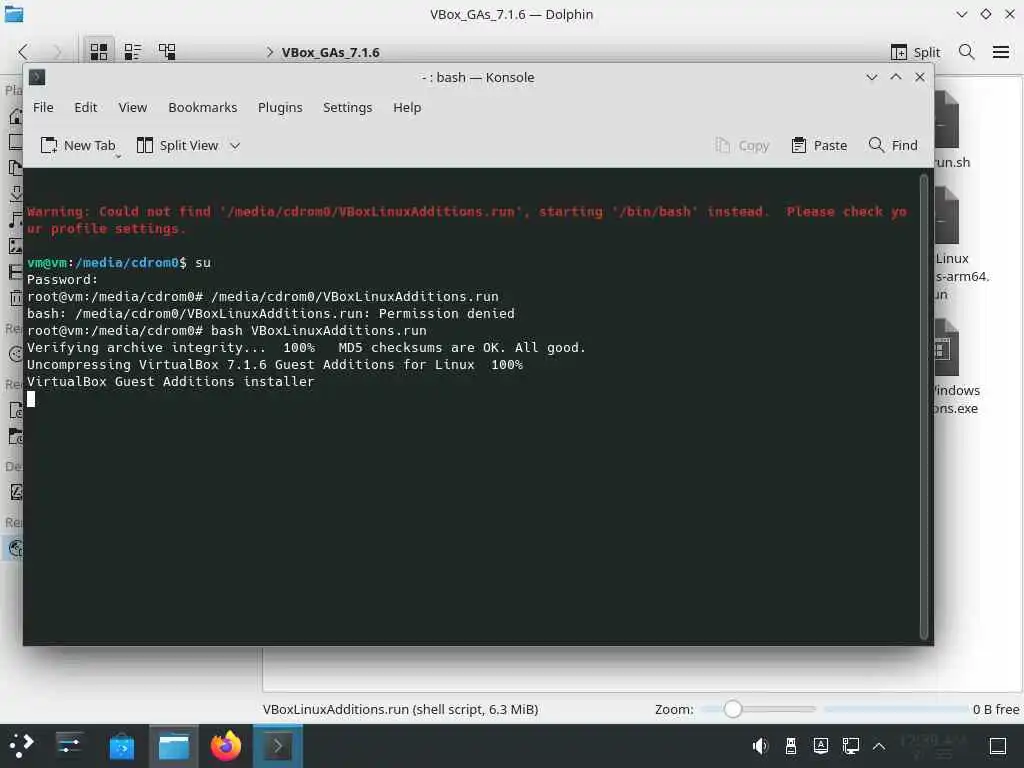Open the Settings menu in Konsole

click(x=347, y=107)
